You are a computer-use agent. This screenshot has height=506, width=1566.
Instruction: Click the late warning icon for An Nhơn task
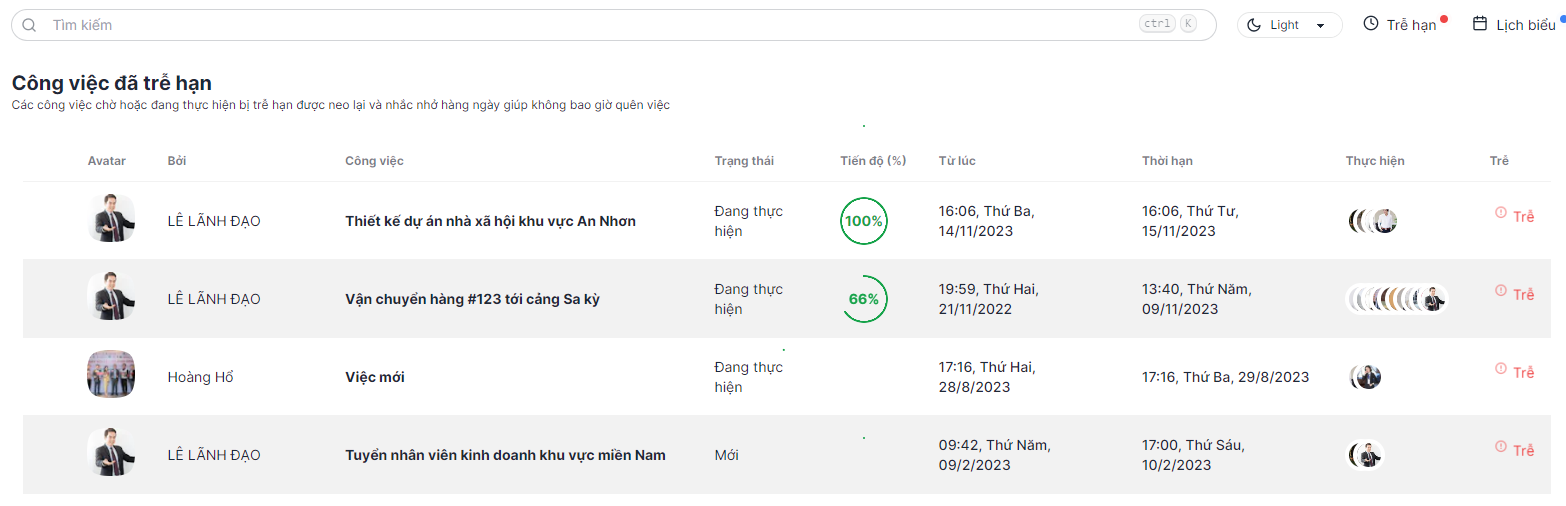pos(1500,212)
